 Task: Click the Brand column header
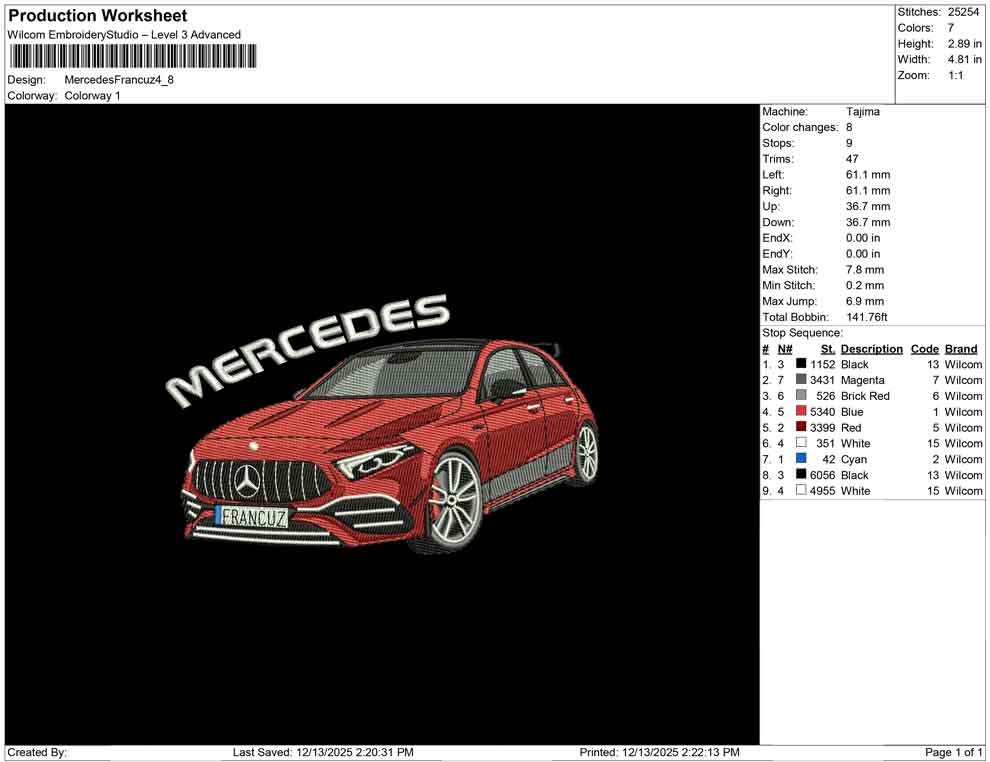point(960,348)
